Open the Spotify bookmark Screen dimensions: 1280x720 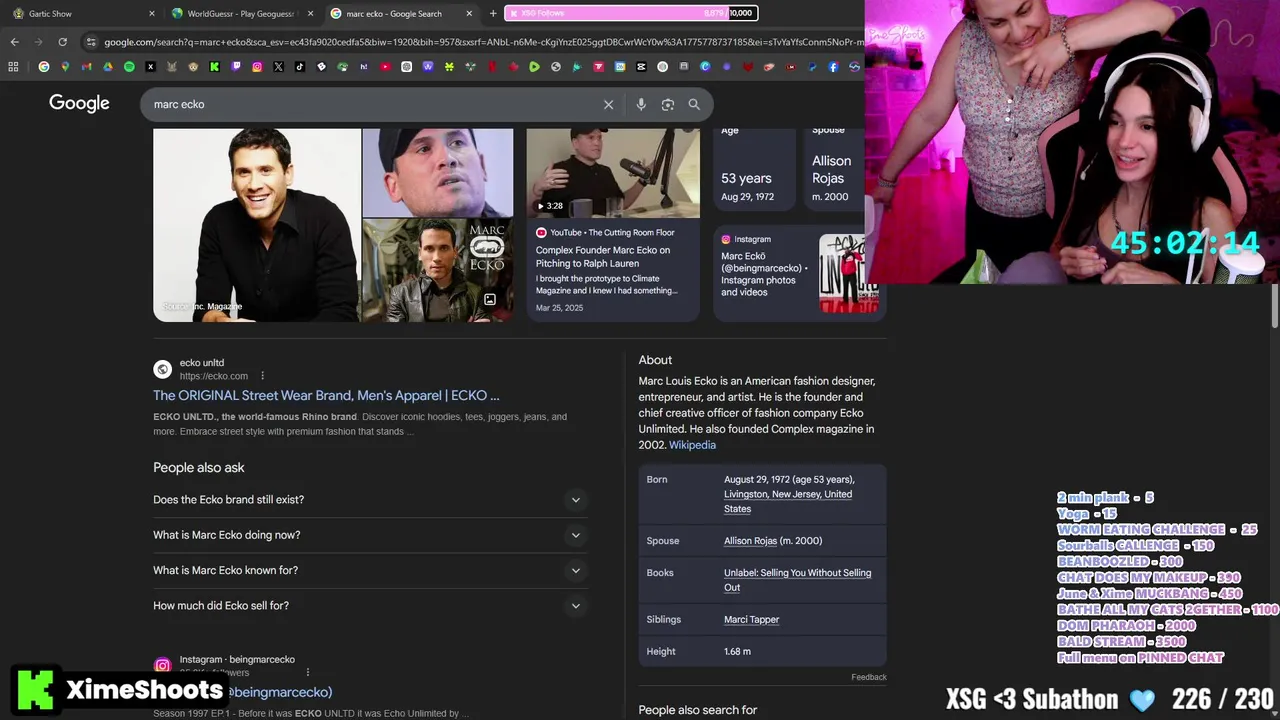[129, 67]
